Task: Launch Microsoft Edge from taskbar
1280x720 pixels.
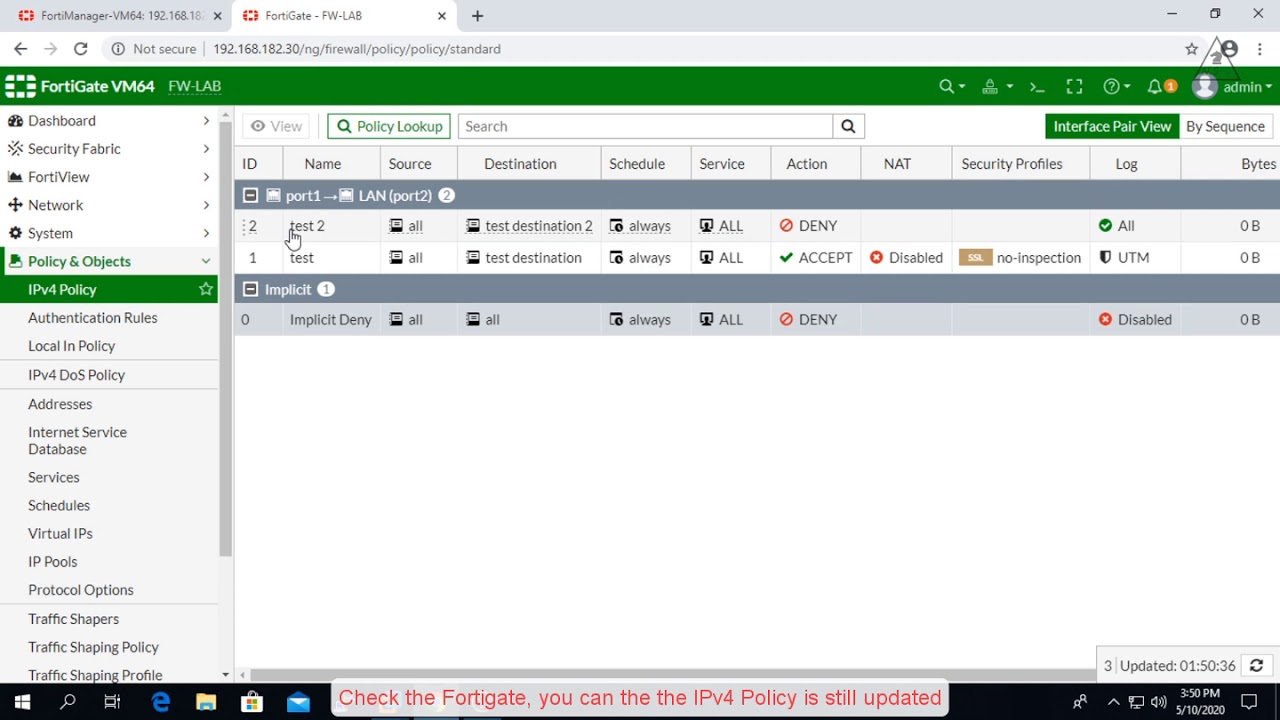Action: point(161,702)
